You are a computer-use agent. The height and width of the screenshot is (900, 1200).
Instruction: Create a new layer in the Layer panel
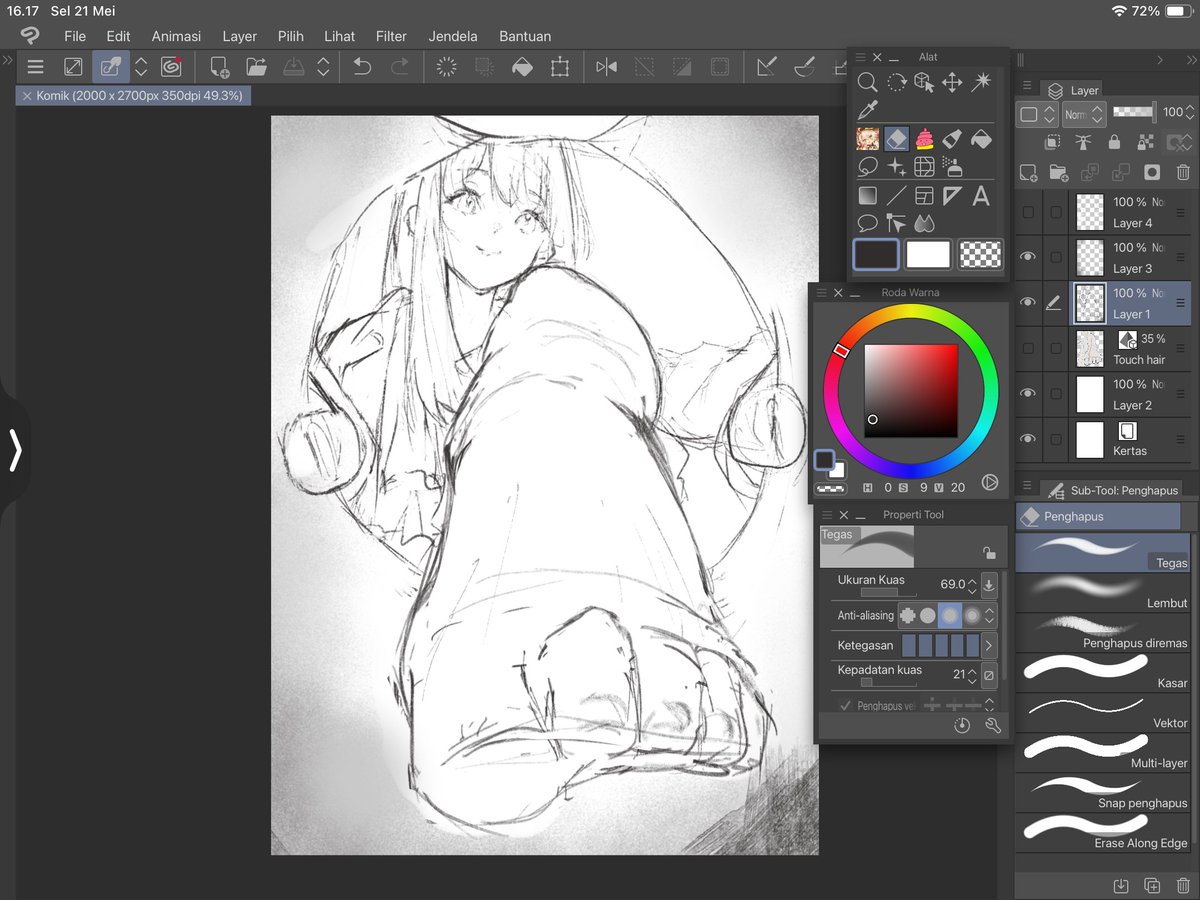pyautogui.click(x=1027, y=173)
